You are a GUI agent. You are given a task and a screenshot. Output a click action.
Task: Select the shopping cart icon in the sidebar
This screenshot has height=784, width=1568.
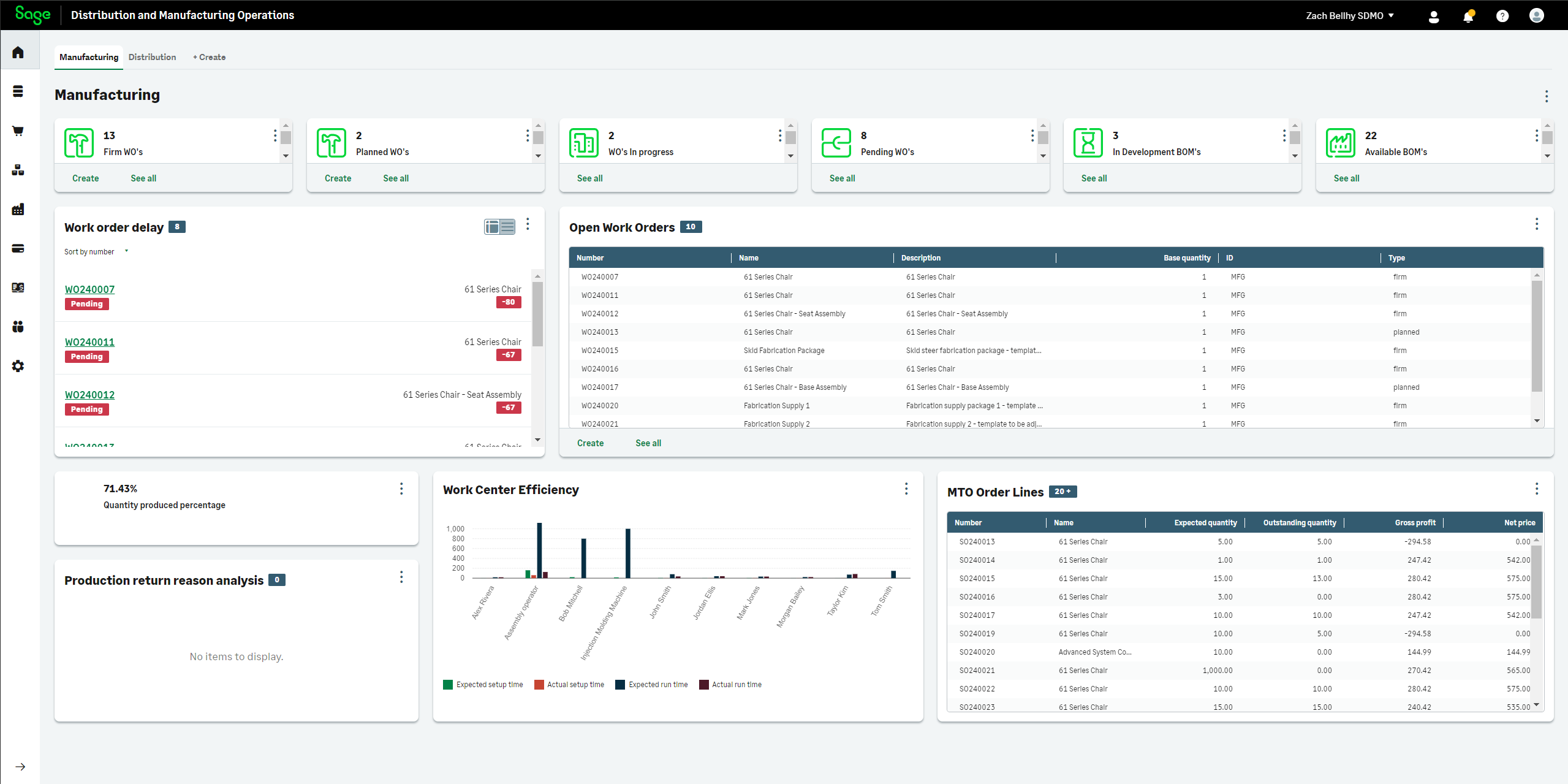[18, 131]
